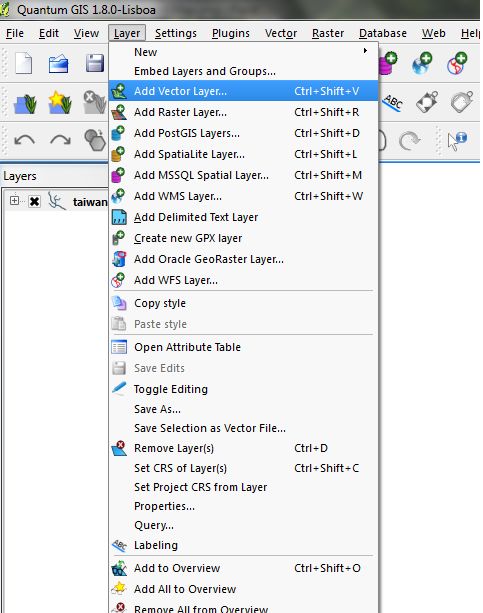Choose Properties... in Layer menu

coord(243,506)
